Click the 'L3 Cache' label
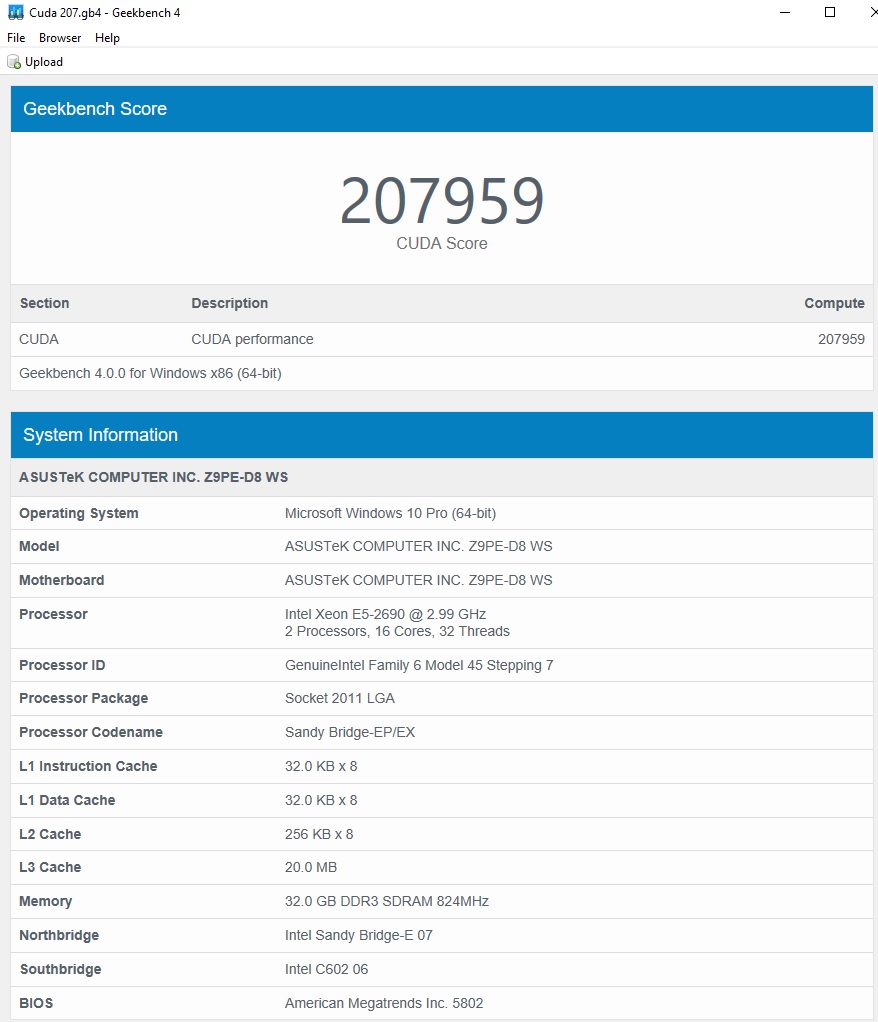 click(x=50, y=867)
